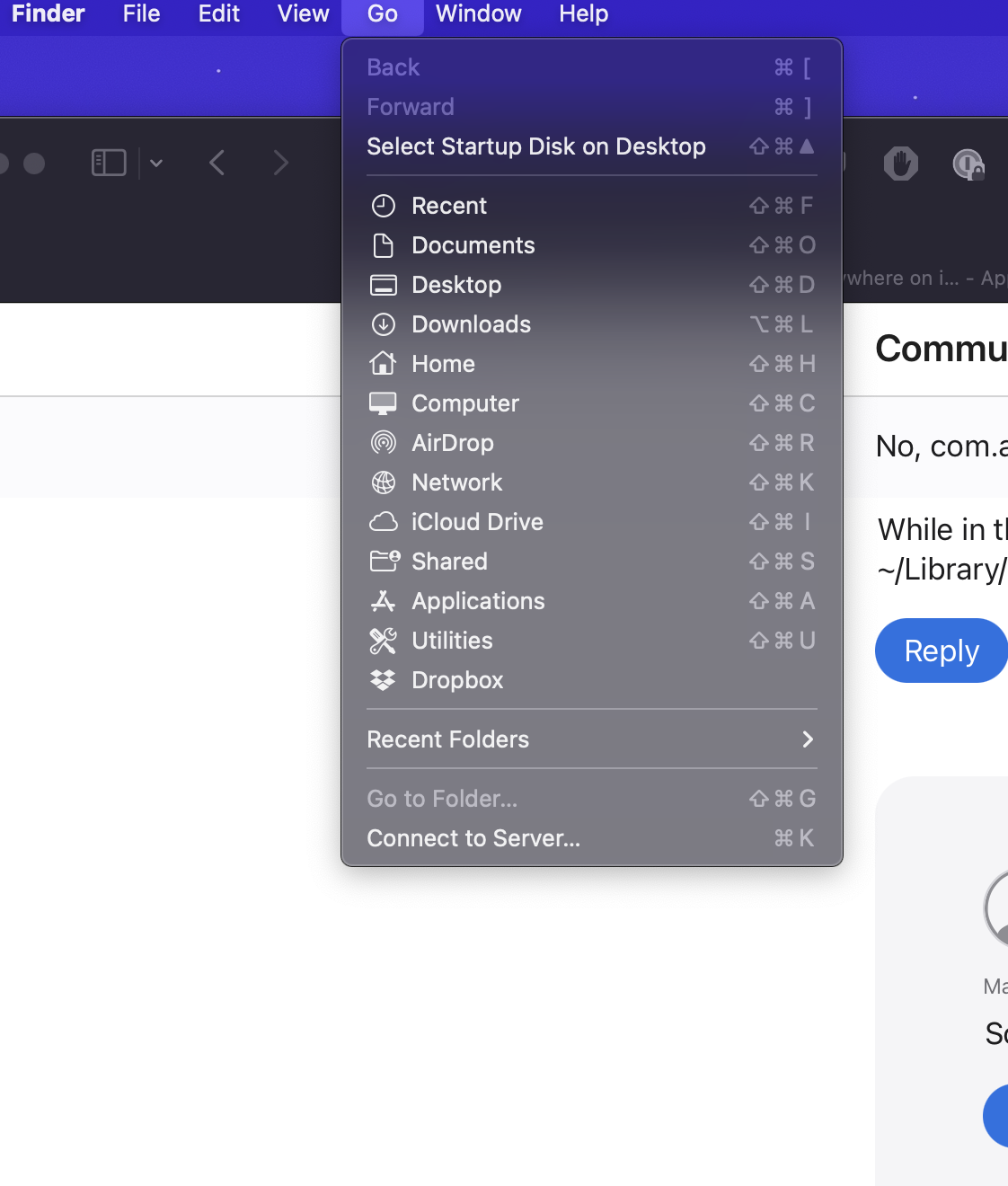Select Network in the Go menu

(x=591, y=482)
